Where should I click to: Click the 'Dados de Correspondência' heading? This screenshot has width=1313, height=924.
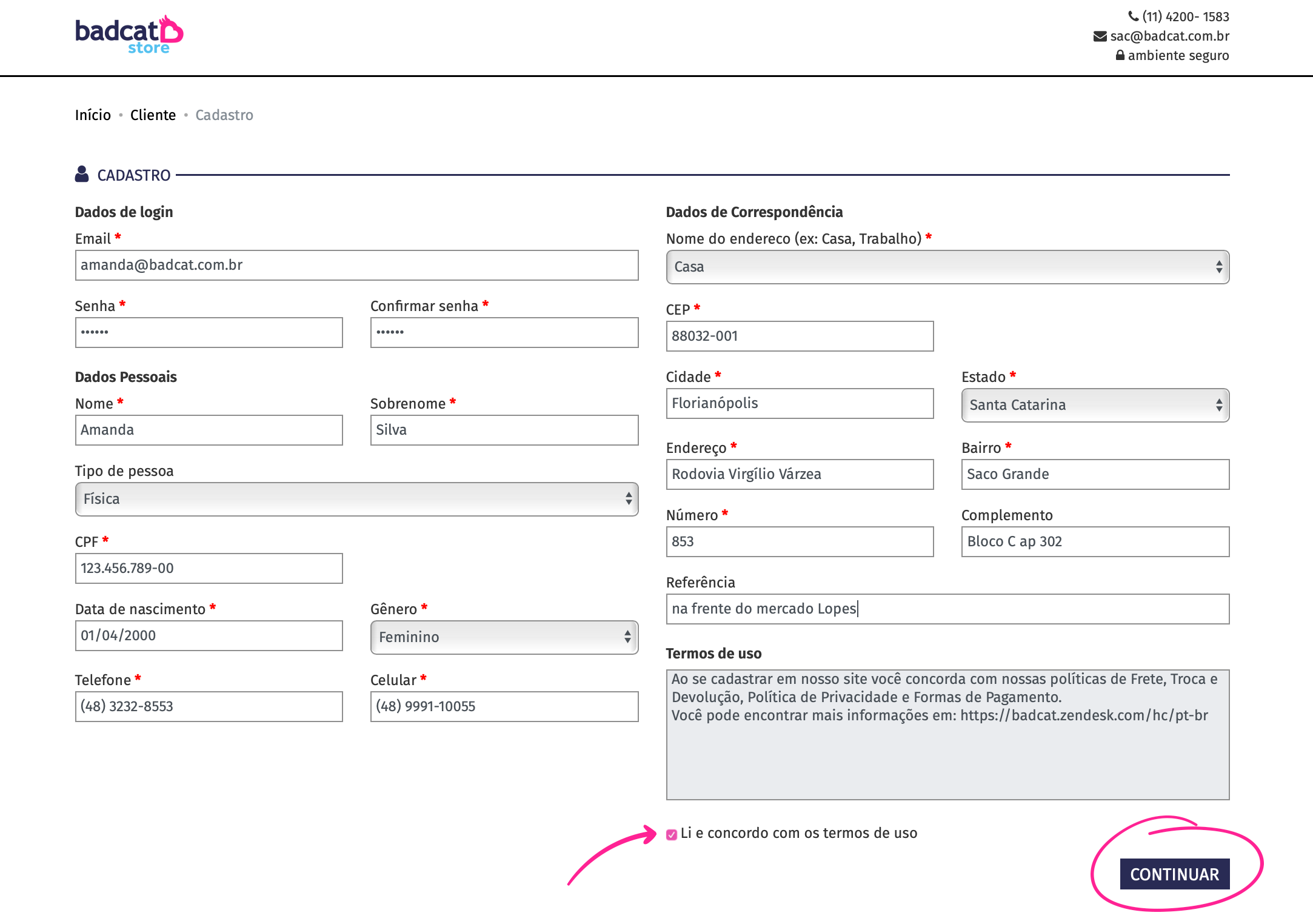click(x=754, y=212)
